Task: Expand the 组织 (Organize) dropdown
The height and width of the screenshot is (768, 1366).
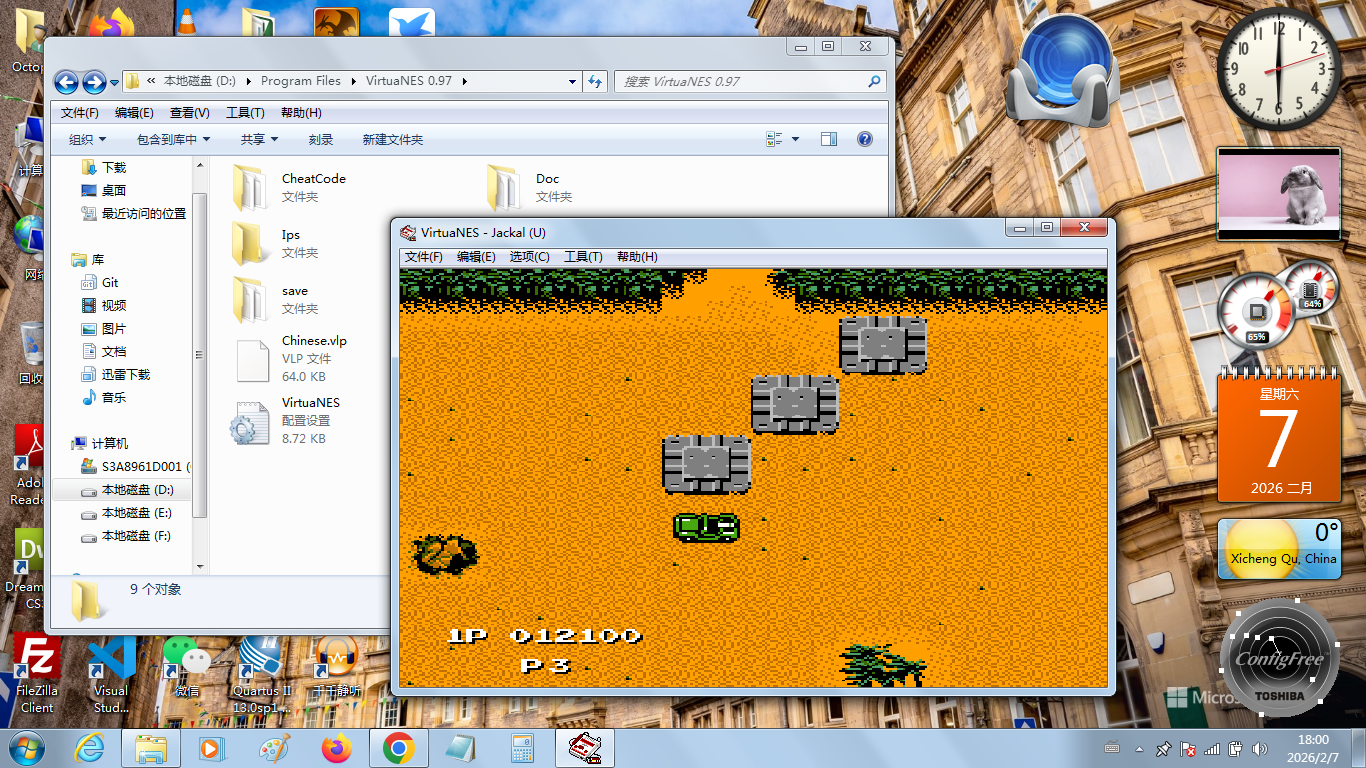Action: click(x=87, y=140)
